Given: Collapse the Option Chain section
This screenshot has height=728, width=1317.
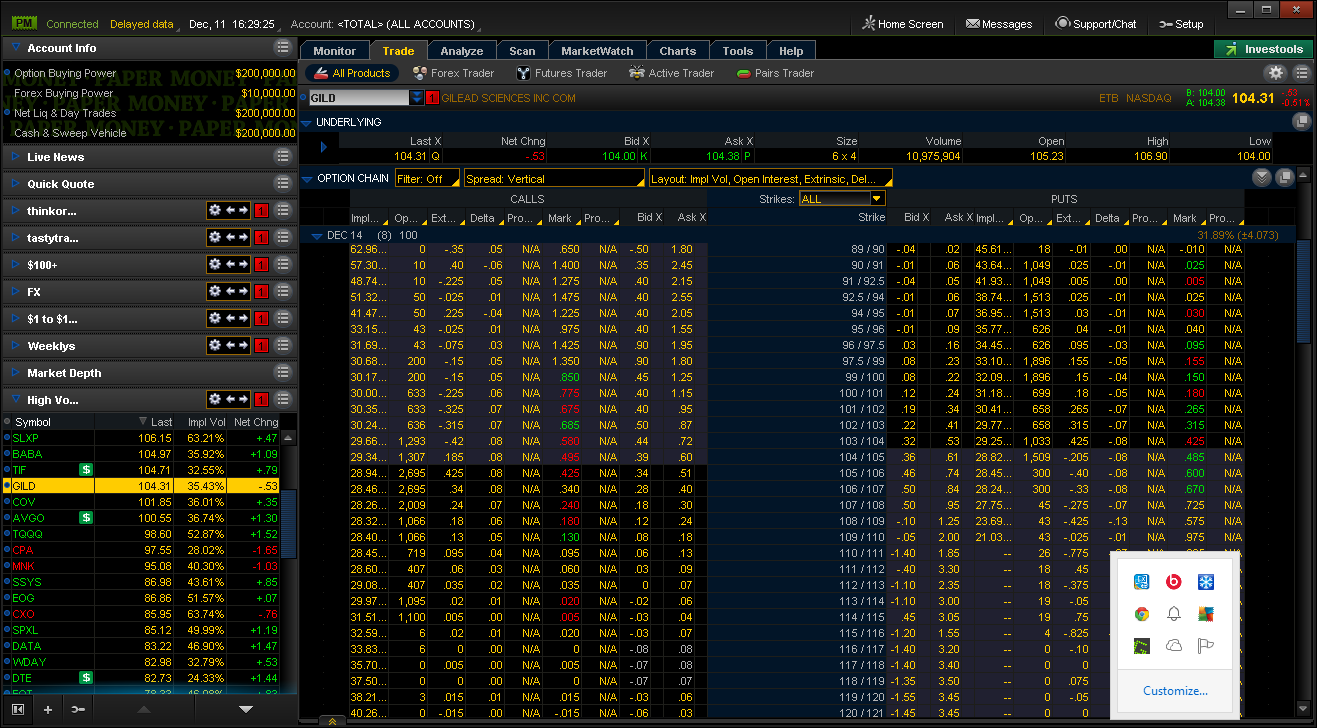Looking at the screenshot, I should click(x=306, y=179).
